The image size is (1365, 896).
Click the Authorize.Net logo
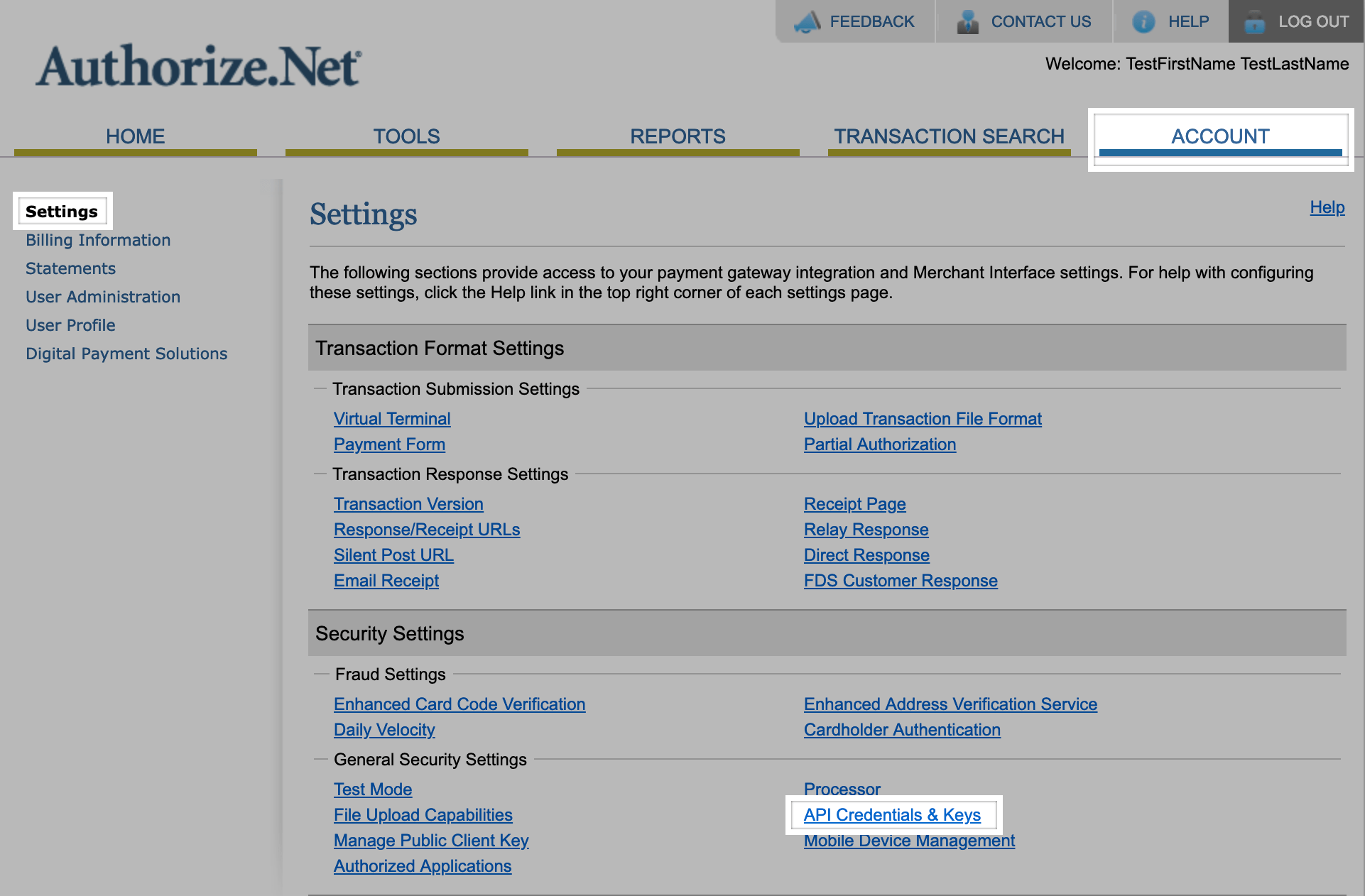[x=199, y=67]
